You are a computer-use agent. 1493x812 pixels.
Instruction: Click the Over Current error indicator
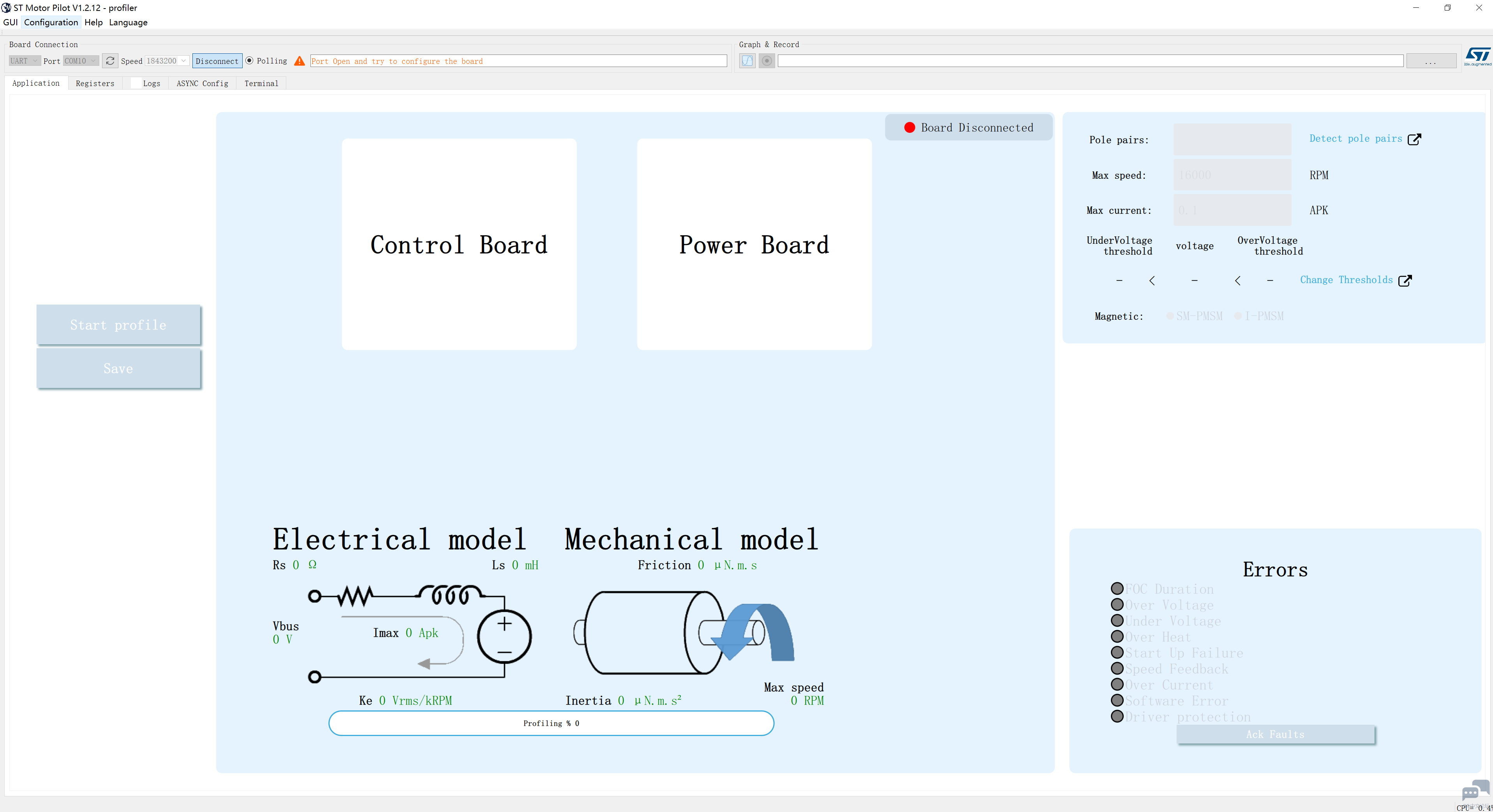pos(1117,685)
